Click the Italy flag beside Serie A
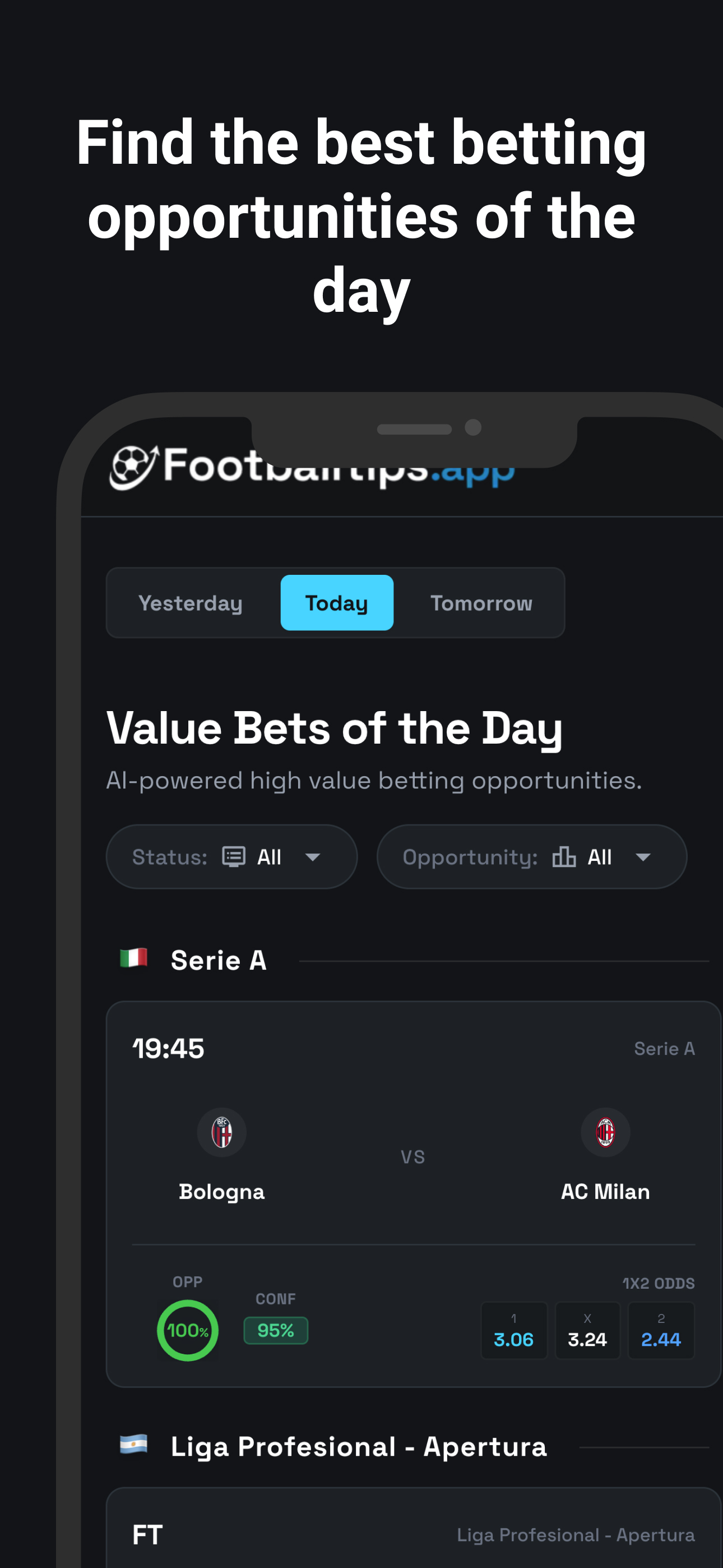The width and height of the screenshot is (723, 1568). (x=135, y=957)
